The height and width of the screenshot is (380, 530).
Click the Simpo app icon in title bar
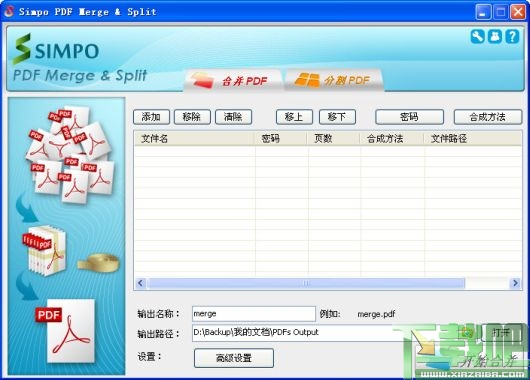(9, 11)
